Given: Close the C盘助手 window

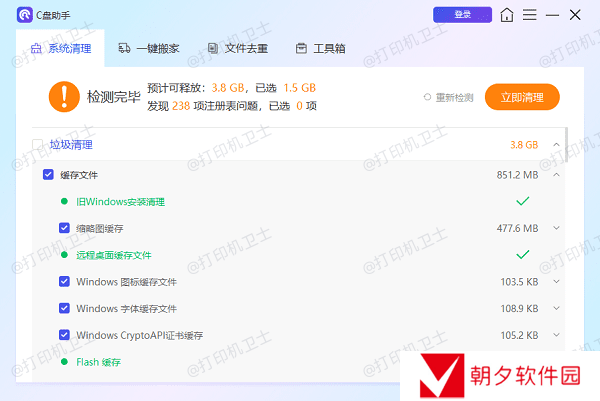Looking at the screenshot, I should coord(575,15).
